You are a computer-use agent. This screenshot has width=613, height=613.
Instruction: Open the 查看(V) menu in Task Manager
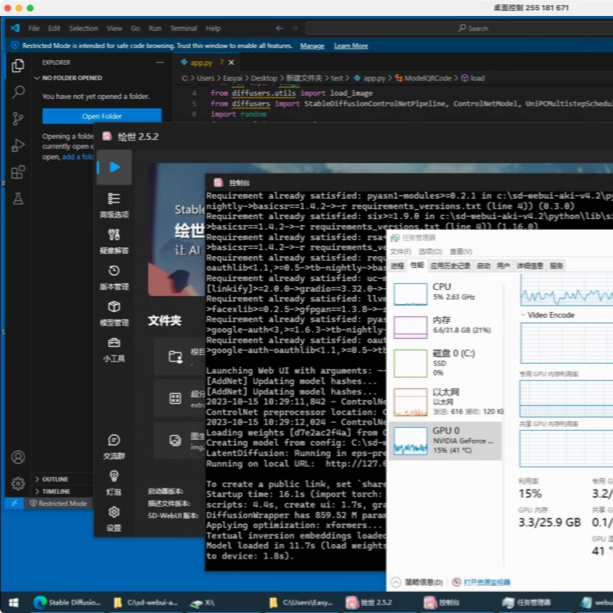point(461,251)
